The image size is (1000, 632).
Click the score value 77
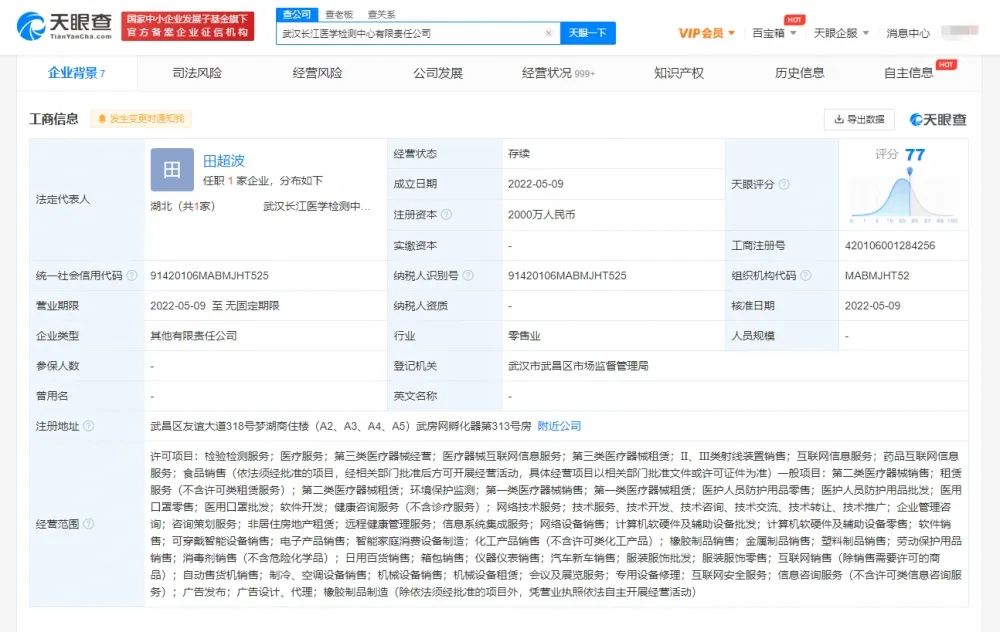[x=915, y=154]
